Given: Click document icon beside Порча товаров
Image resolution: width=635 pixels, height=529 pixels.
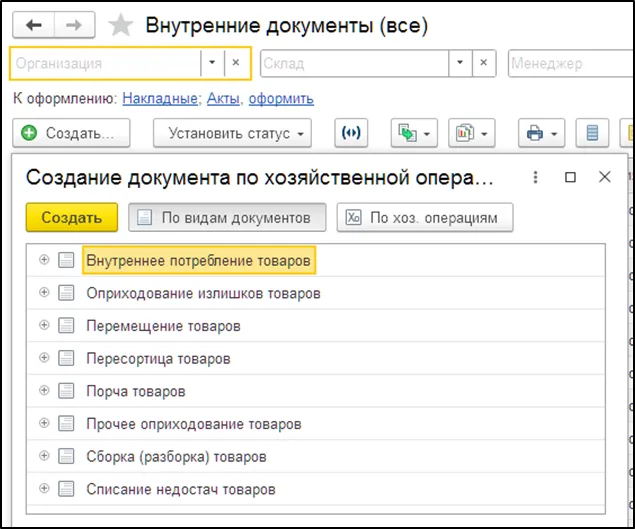Looking at the screenshot, I should [66, 391].
